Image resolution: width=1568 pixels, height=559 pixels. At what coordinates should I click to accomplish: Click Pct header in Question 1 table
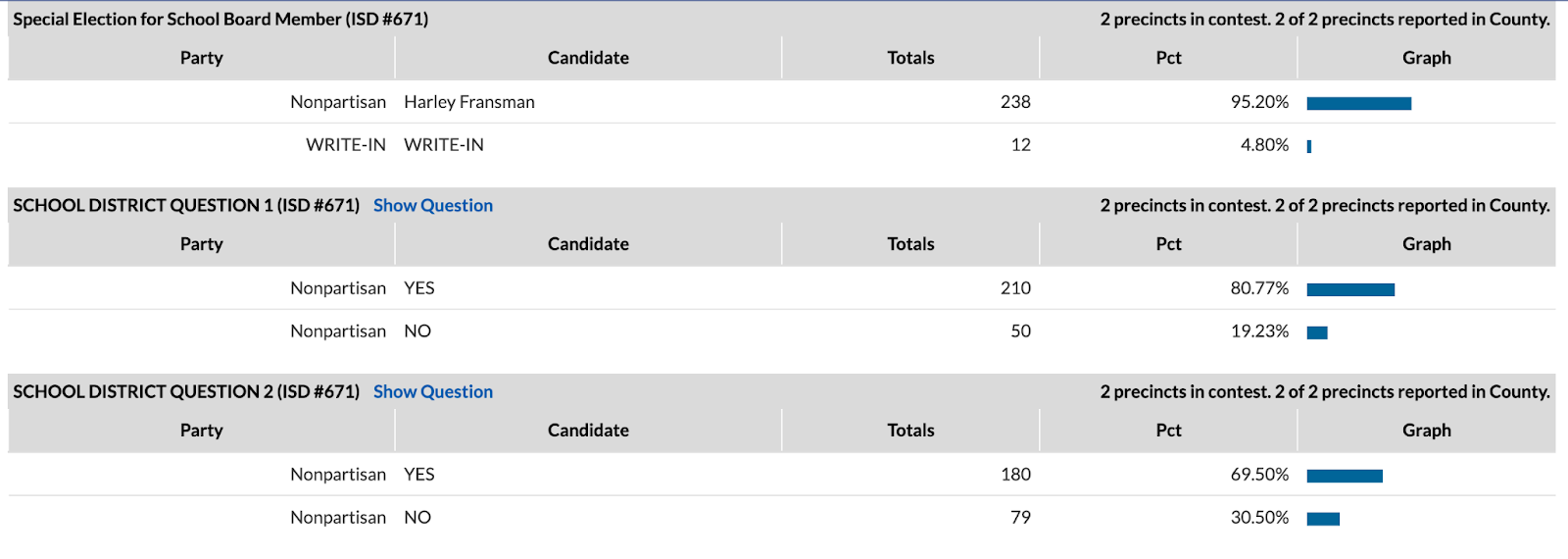[x=1168, y=244]
